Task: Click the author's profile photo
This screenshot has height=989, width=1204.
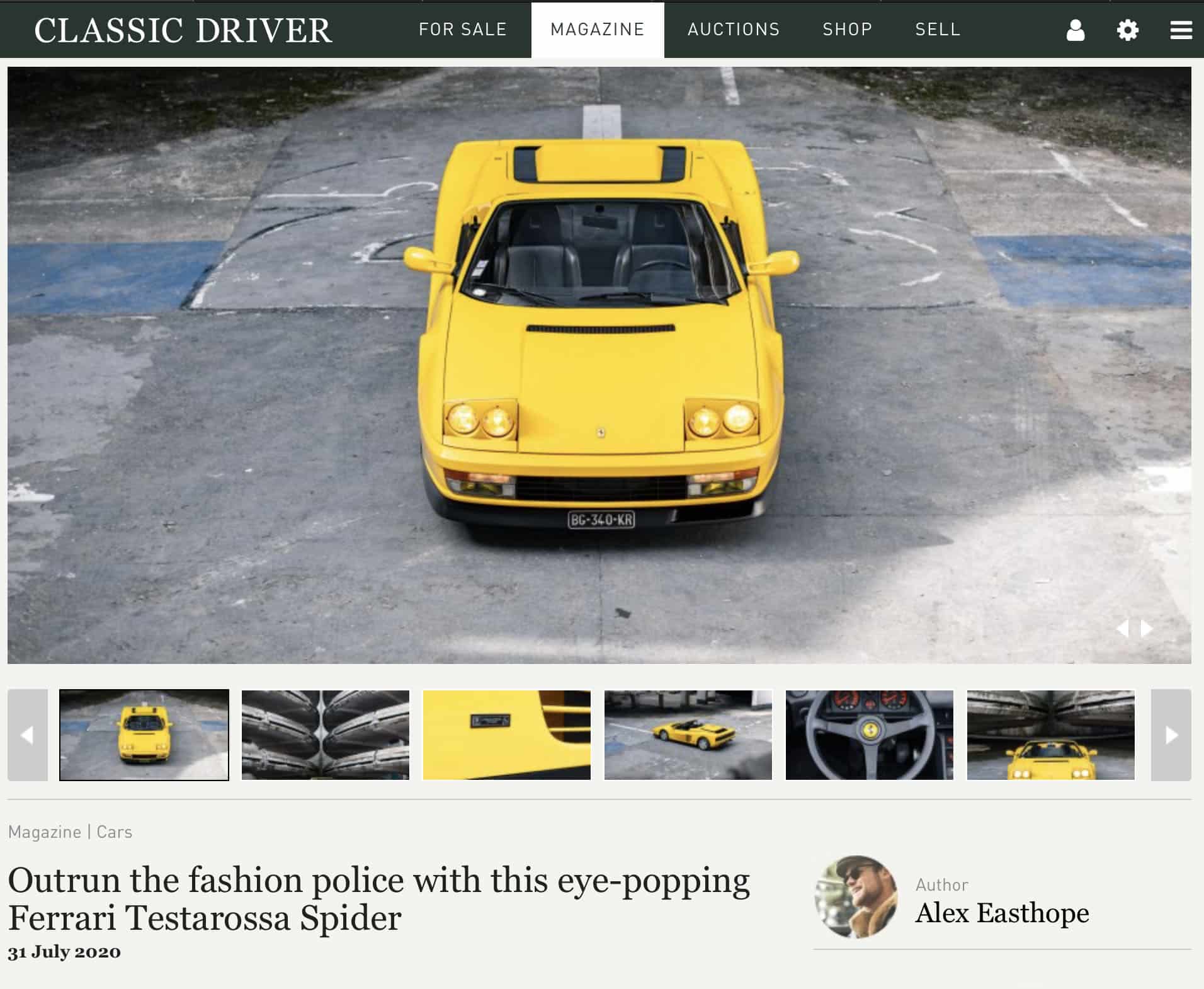Action: (x=856, y=897)
